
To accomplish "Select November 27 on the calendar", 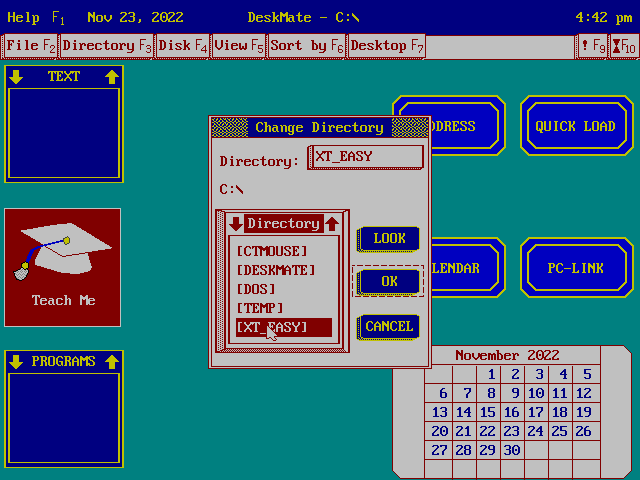I will (440, 450).
